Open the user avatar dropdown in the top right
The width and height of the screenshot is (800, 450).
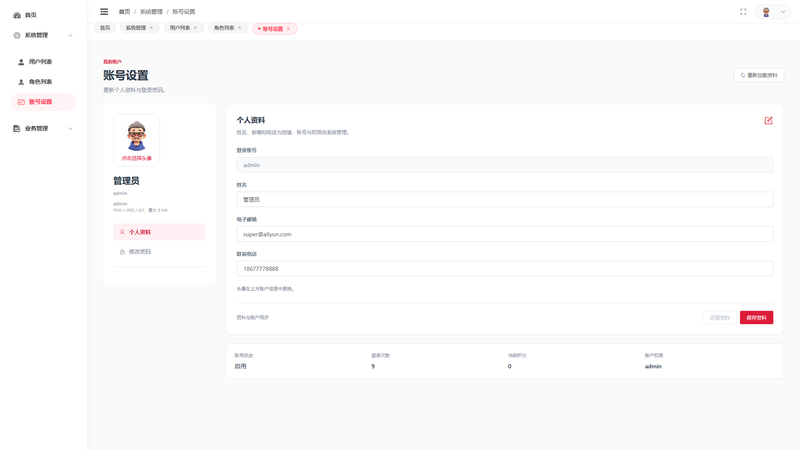point(773,12)
